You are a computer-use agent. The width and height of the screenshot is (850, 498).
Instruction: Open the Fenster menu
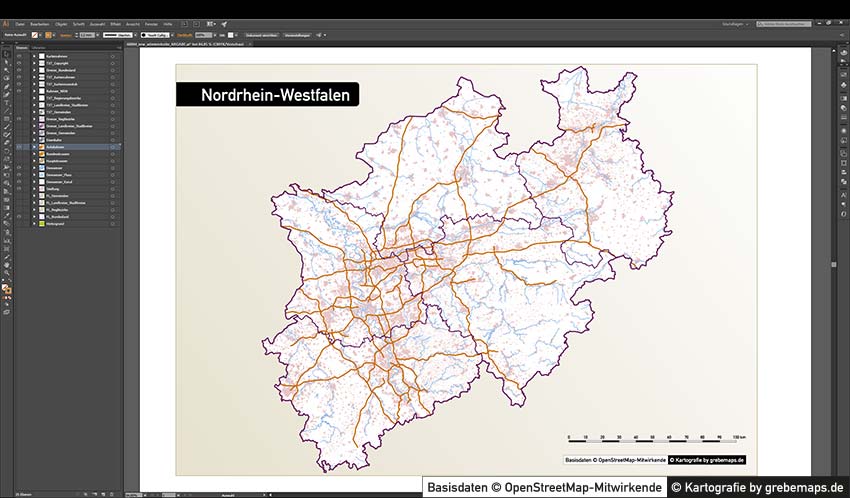[x=150, y=23]
